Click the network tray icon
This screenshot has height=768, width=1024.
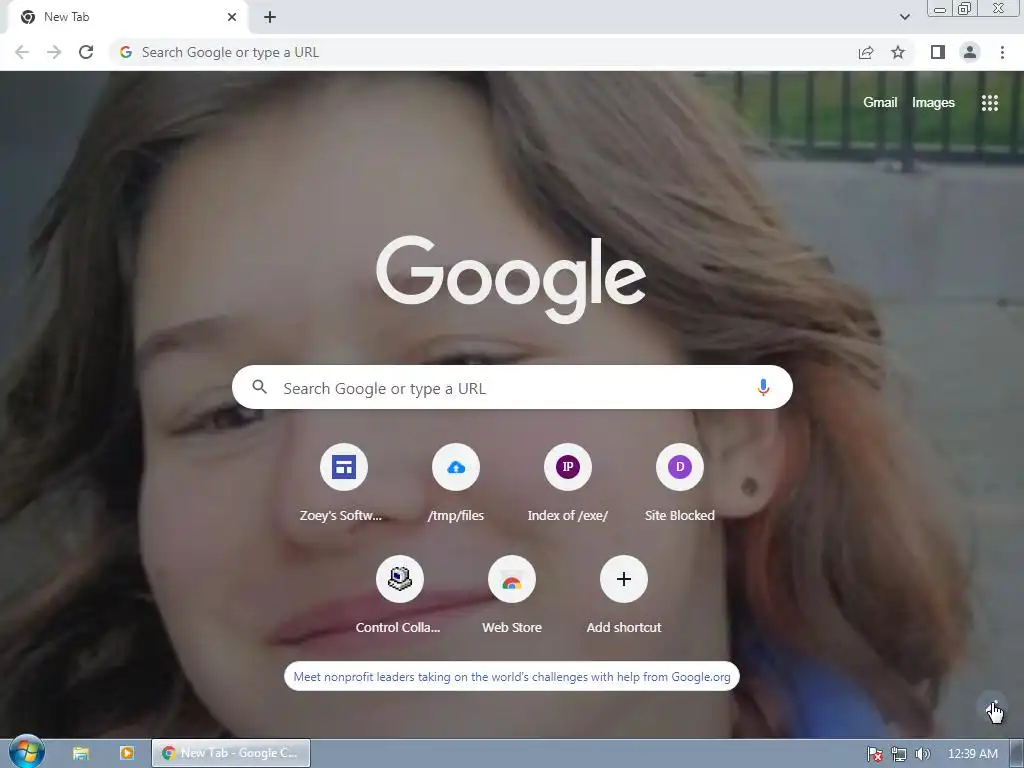(899, 754)
